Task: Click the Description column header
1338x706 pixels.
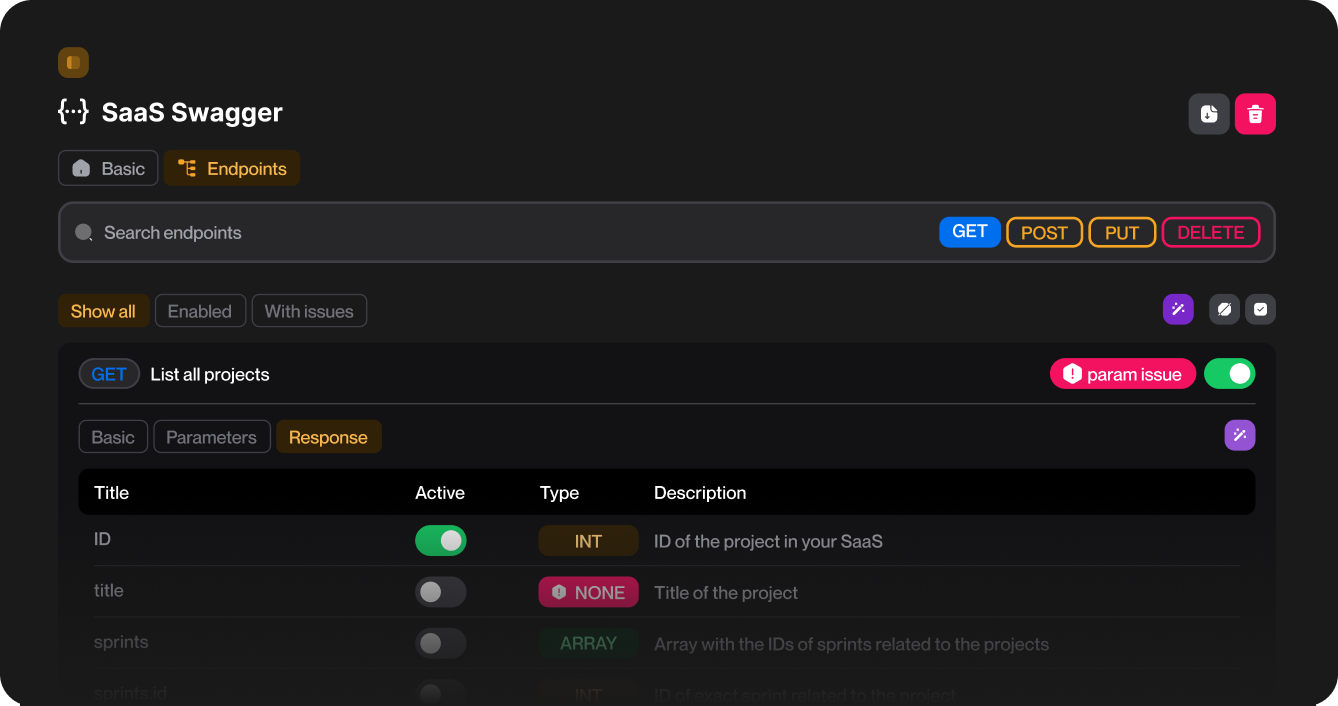Action: click(700, 492)
